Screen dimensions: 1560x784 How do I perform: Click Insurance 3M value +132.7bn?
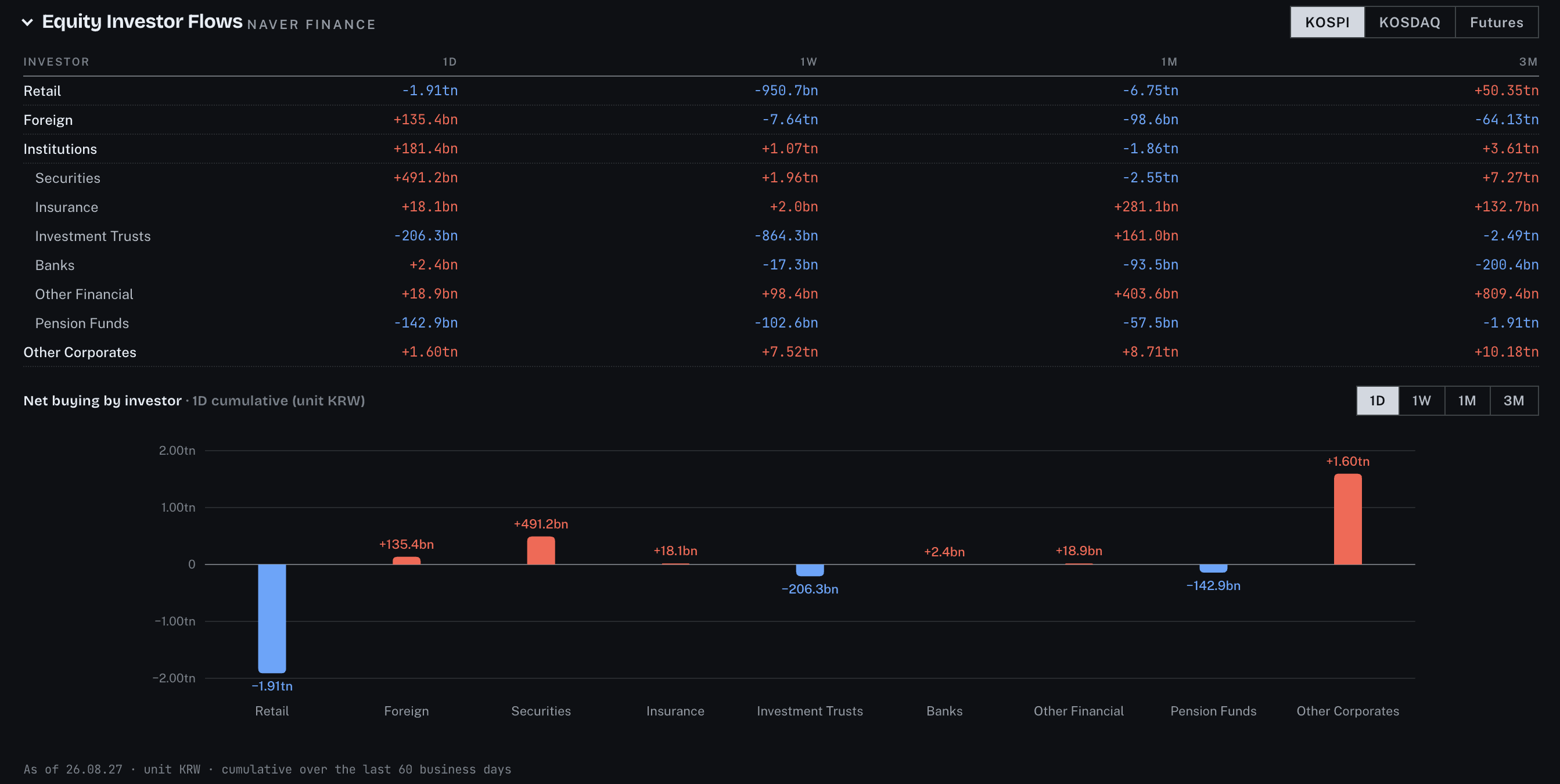pyautogui.click(x=1506, y=207)
